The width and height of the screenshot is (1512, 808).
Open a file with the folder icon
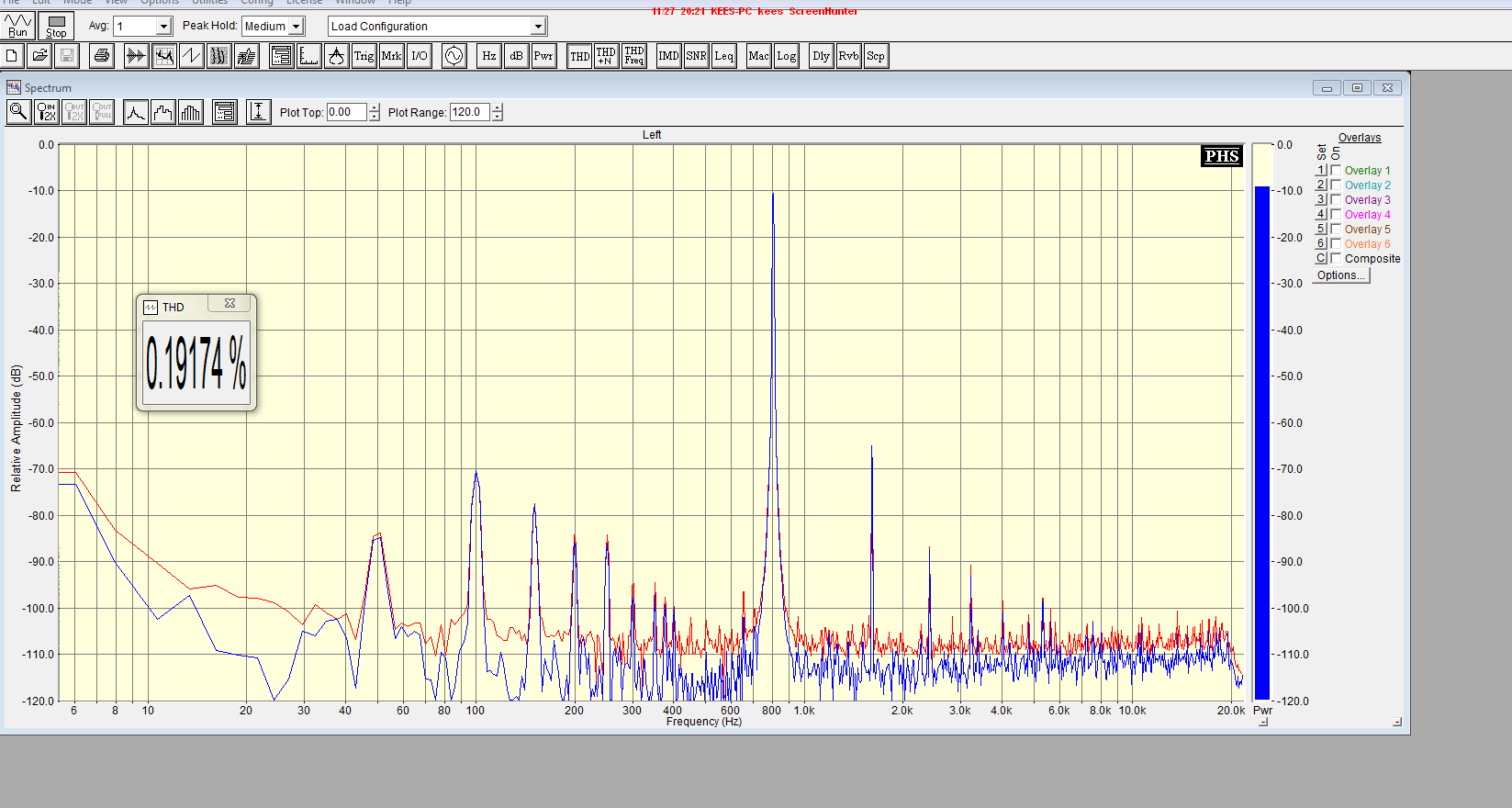pyautogui.click(x=39, y=56)
